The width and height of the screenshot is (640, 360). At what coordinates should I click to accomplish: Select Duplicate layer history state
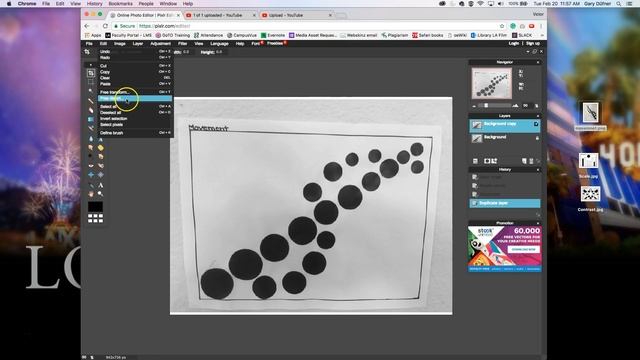(x=505, y=203)
